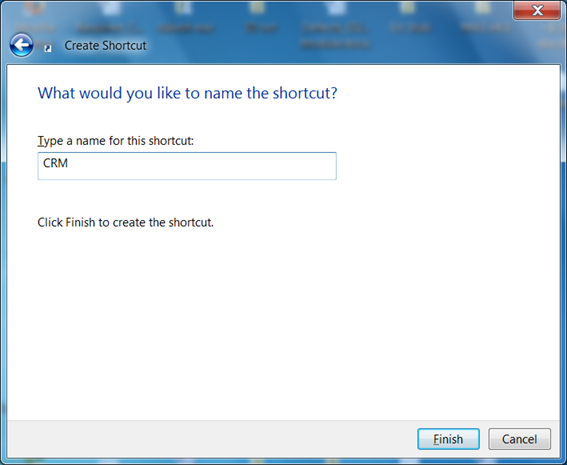Go back to the previous wizard page

[21, 45]
